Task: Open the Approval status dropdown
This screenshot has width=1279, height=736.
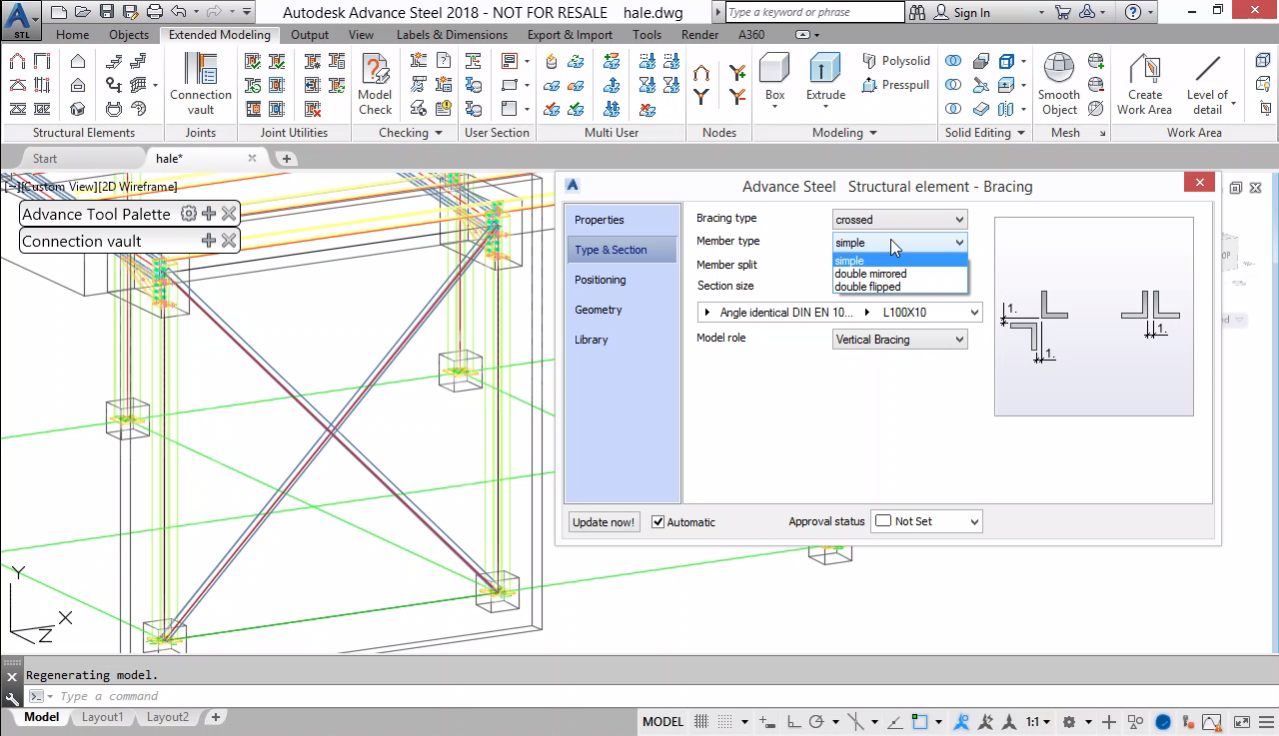Action: (926, 521)
